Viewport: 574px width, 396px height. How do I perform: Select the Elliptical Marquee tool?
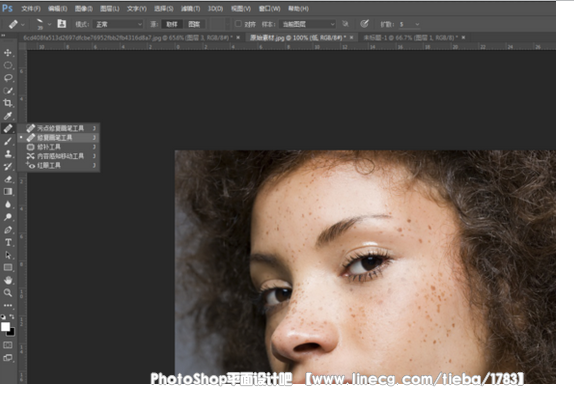(x=8, y=66)
